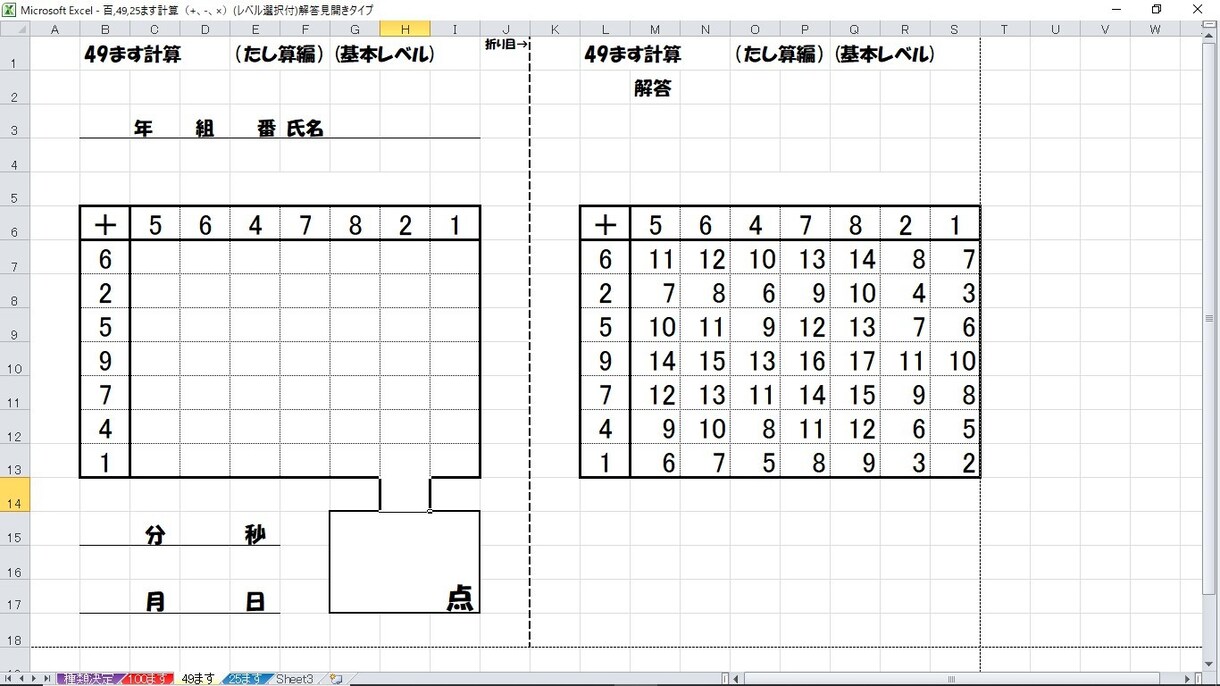This screenshot has width=1220, height=686.
Task: Select row header 14
Action: pyautogui.click(x=15, y=495)
